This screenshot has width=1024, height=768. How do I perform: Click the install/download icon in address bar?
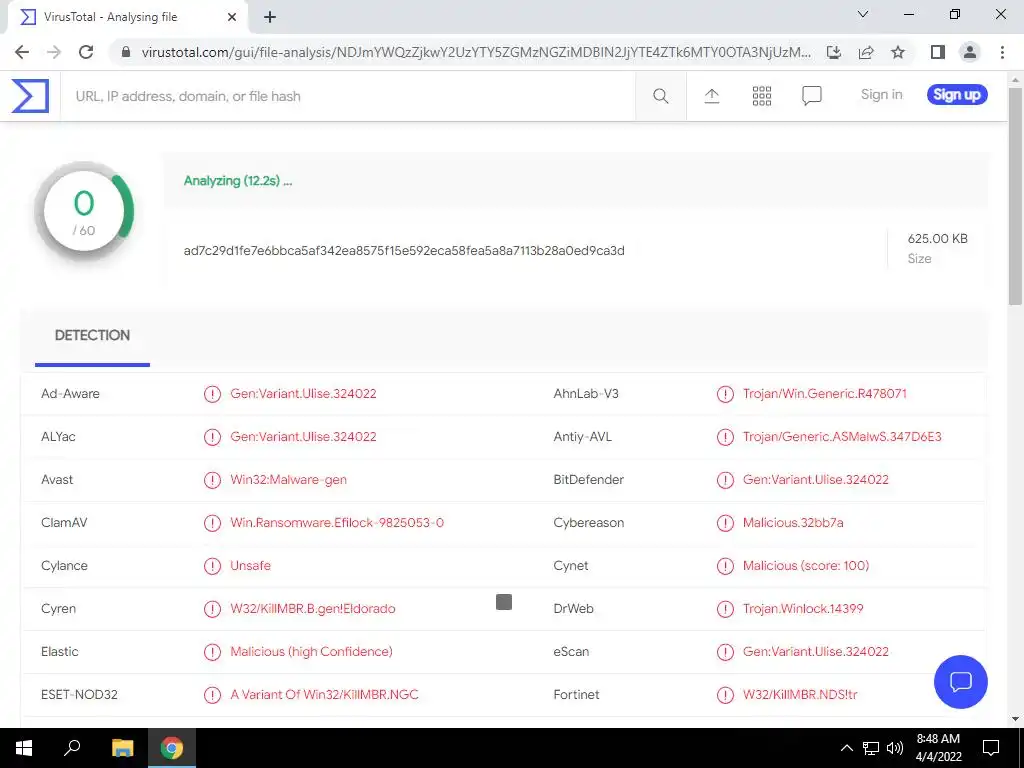point(834,52)
